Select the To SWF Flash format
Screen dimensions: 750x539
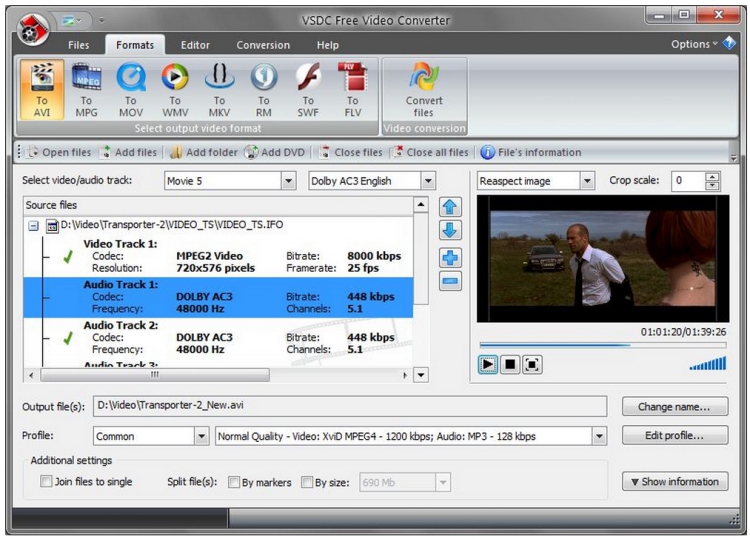[x=308, y=90]
